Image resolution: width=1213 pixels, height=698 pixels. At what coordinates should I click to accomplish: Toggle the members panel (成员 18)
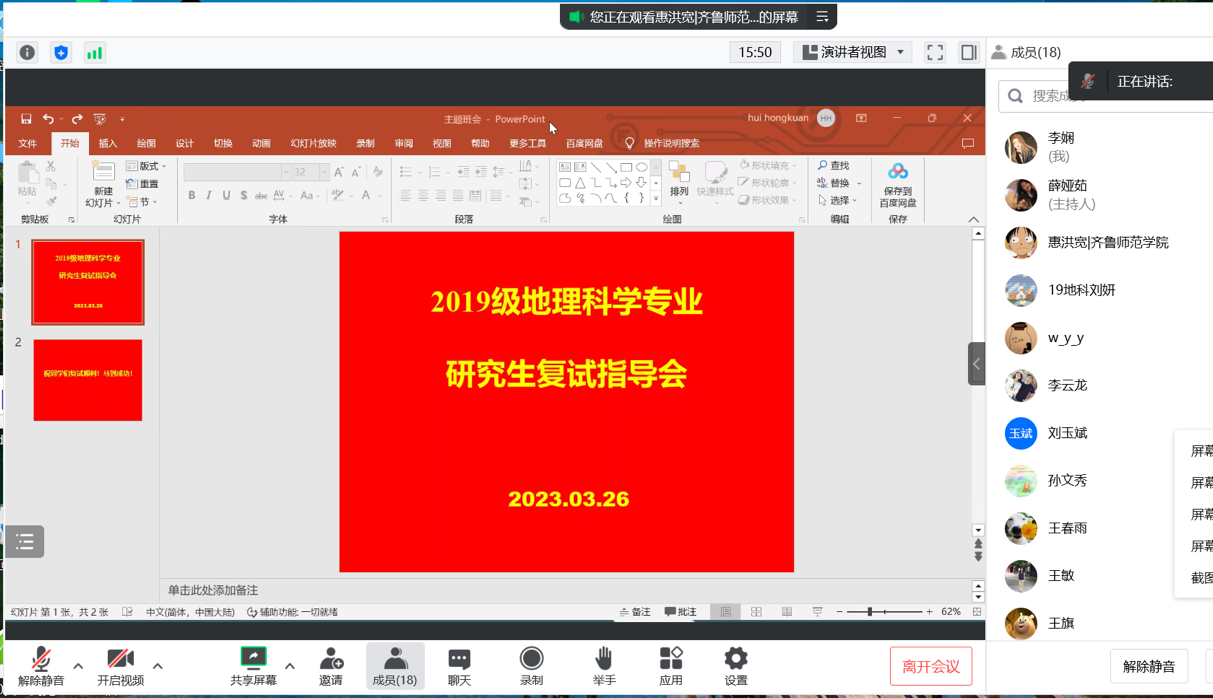tap(395, 665)
